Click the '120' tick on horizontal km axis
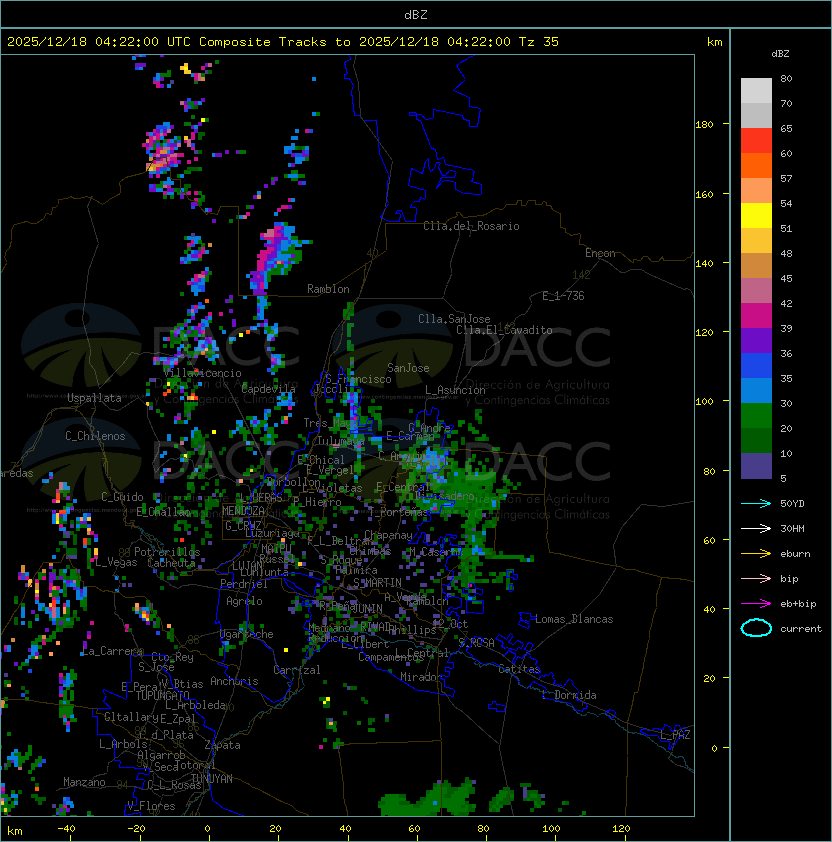Viewport: 832px width, 842px height. pos(620,829)
